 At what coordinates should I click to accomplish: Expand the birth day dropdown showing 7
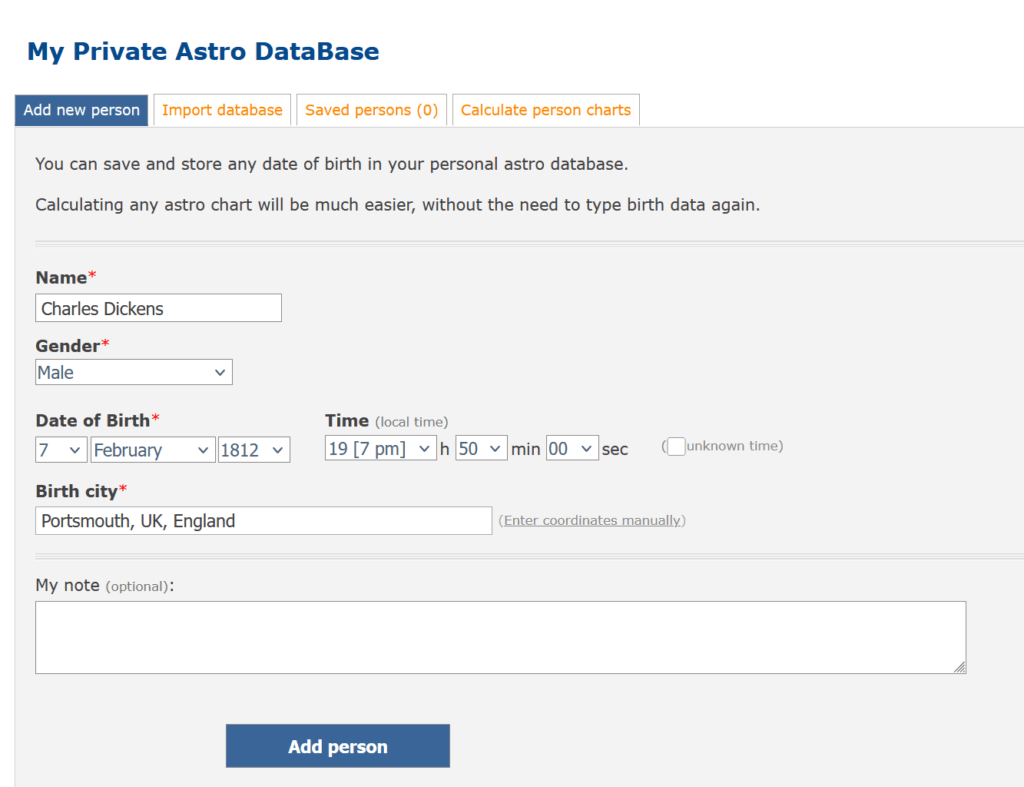61,450
